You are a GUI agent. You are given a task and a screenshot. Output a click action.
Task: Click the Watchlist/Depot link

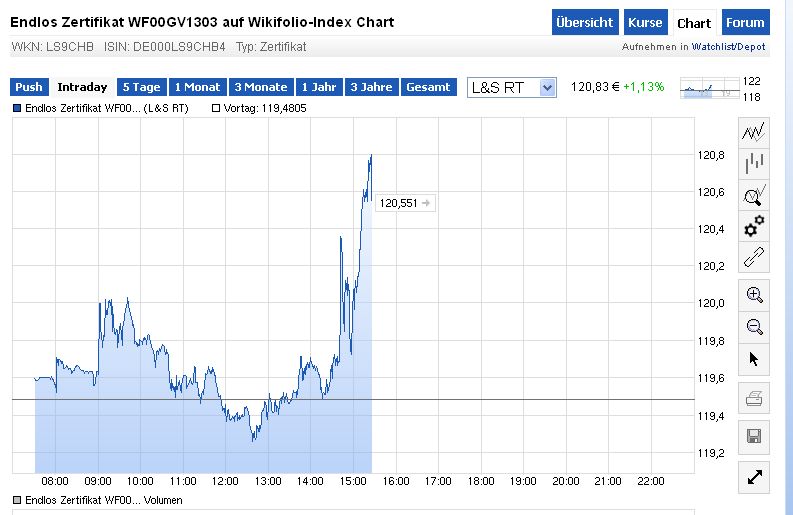(728, 47)
